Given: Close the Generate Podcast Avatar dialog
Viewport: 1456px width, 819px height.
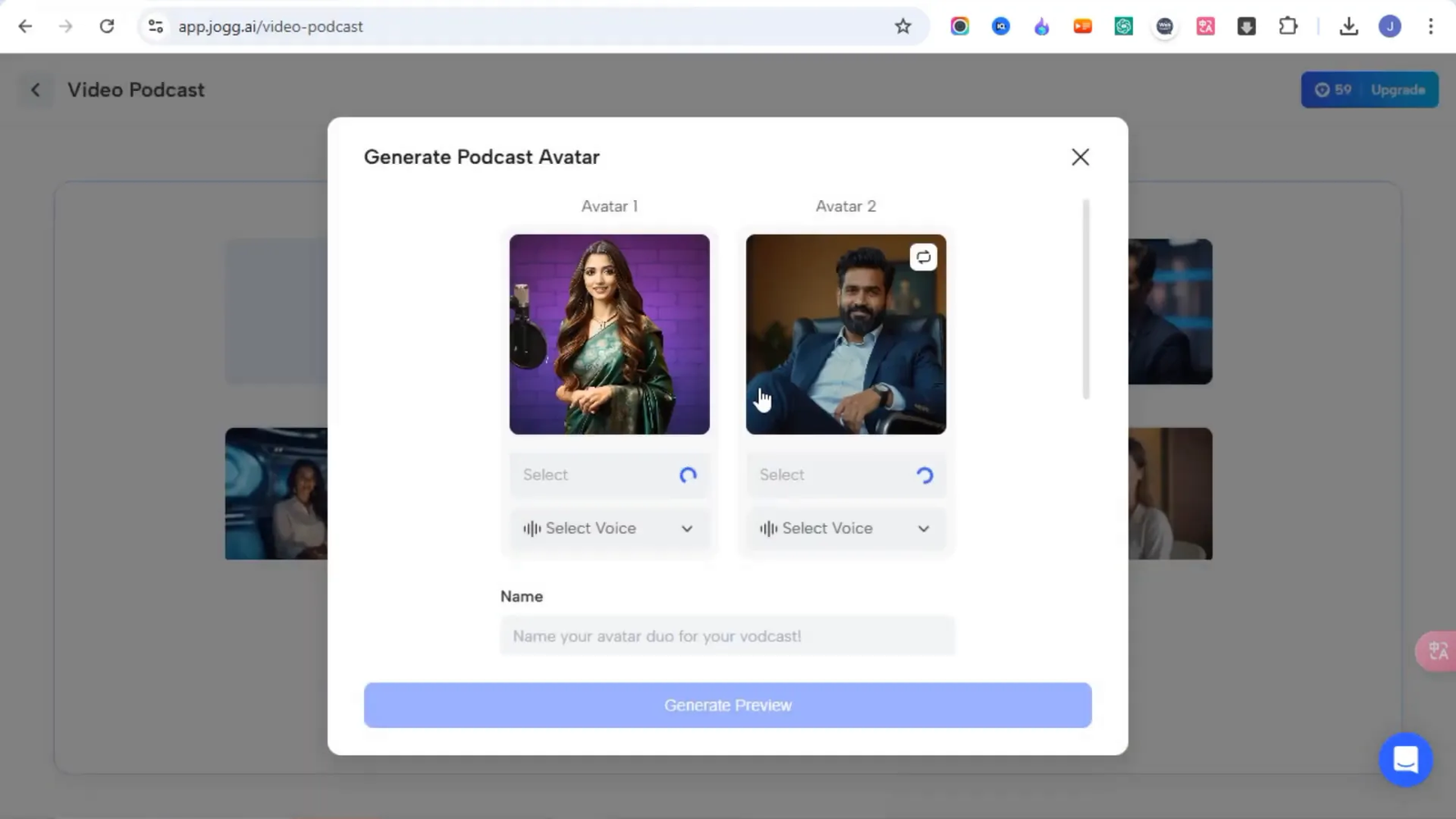Looking at the screenshot, I should (x=1080, y=157).
